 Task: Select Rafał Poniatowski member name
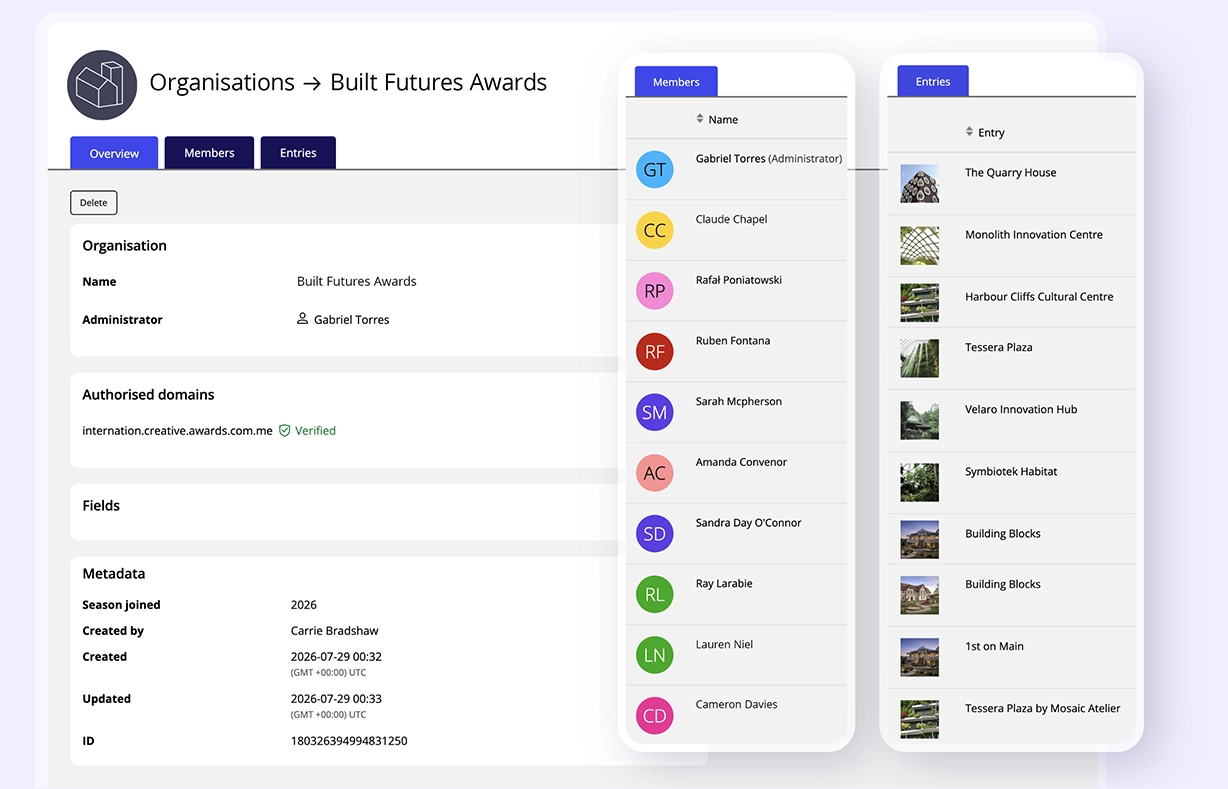click(x=739, y=280)
